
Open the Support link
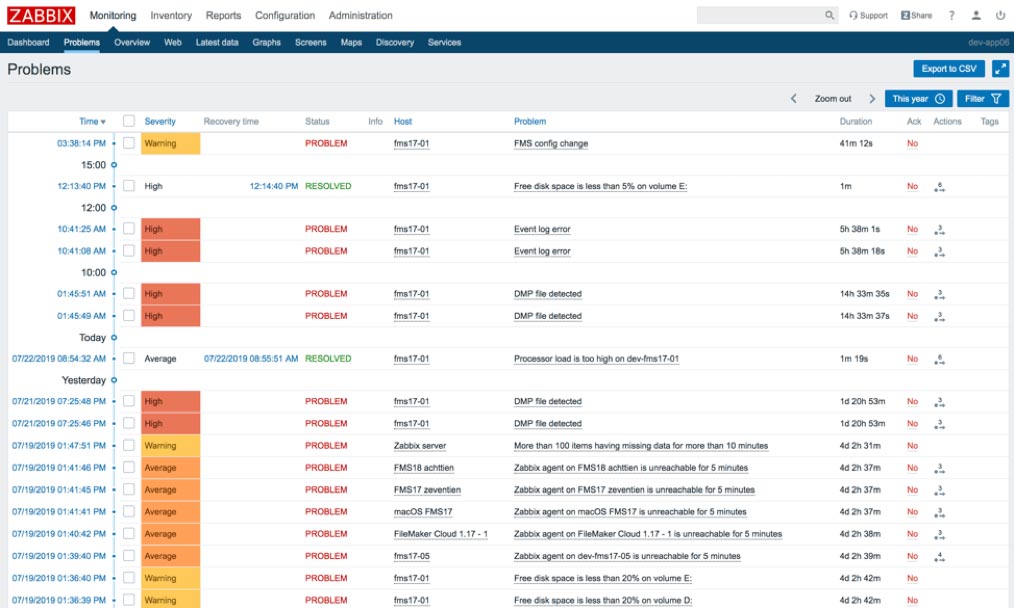pyautogui.click(x=868, y=15)
